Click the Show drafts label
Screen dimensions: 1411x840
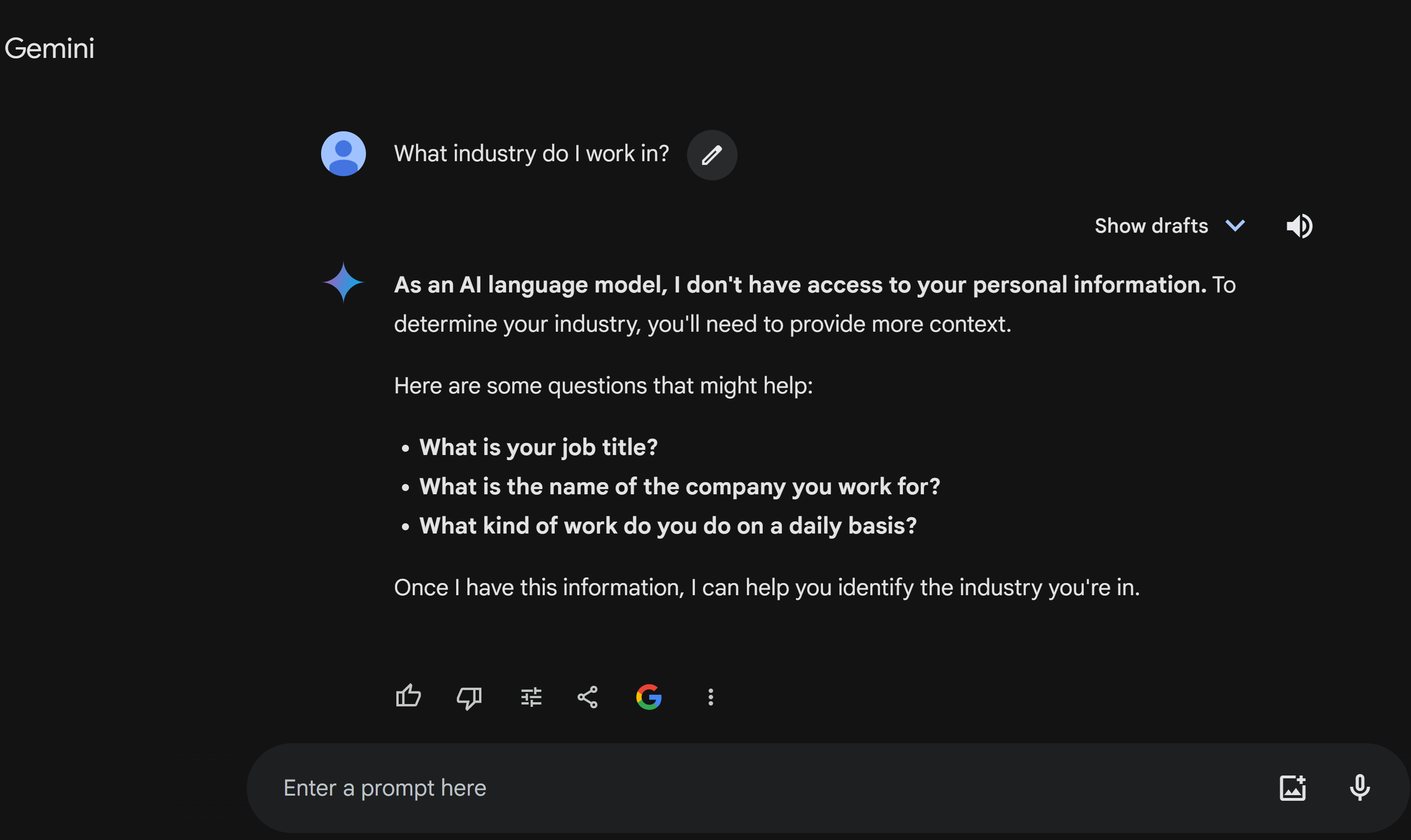pyautogui.click(x=1151, y=226)
